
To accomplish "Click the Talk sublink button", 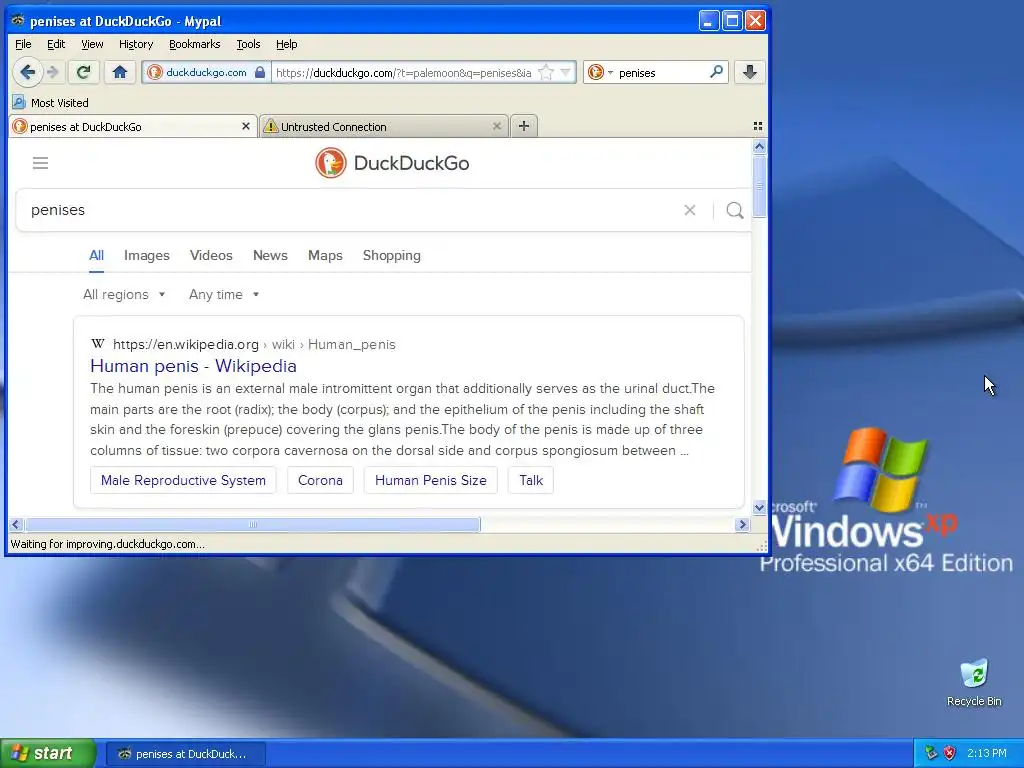I will [x=531, y=480].
